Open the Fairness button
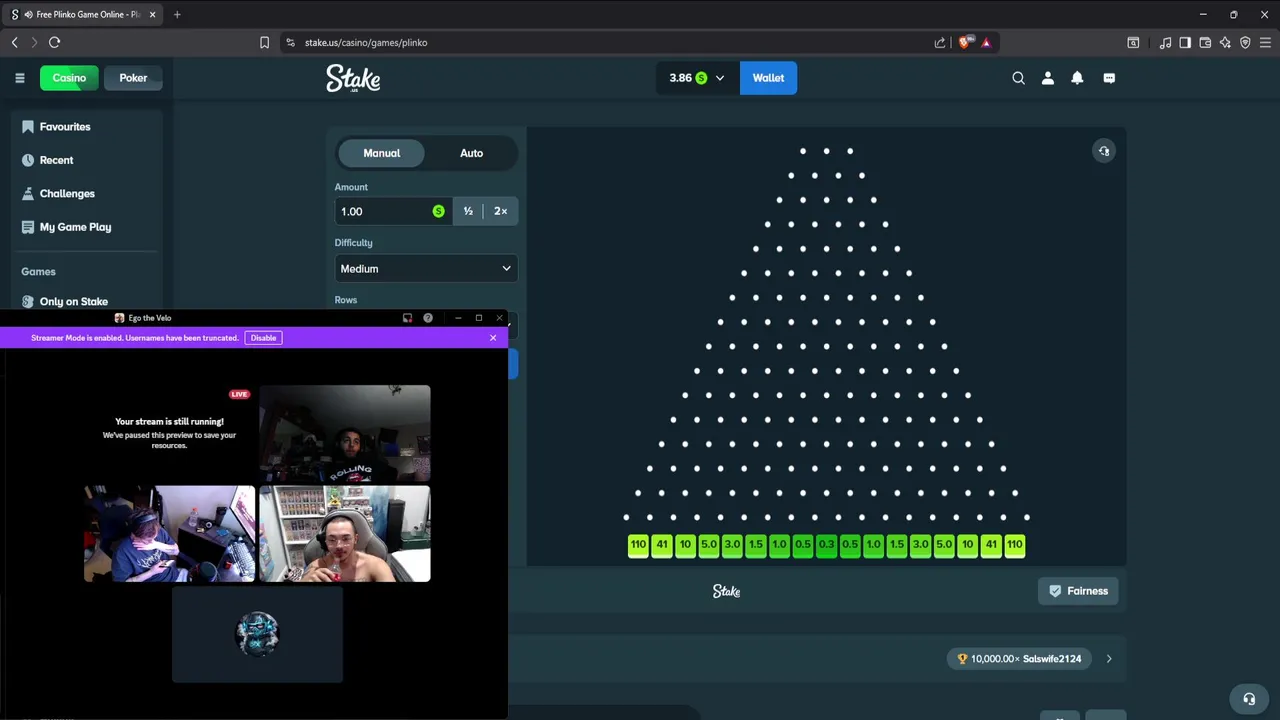The height and width of the screenshot is (720, 1280). point(1078,591)
